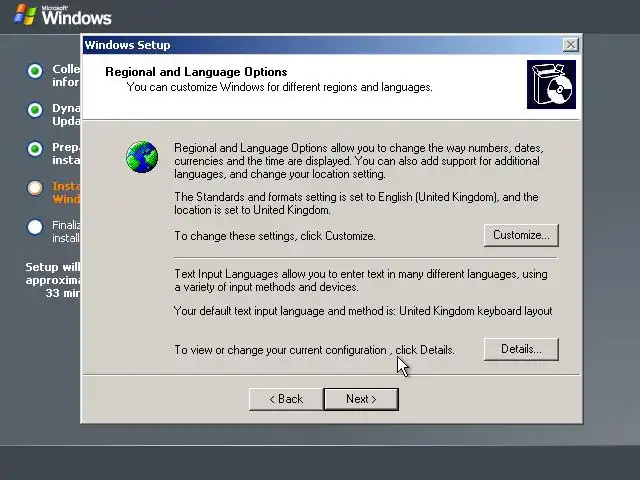Select the orange Installing Windows step indicator
The height and width of the screenshot is (480, 640).
pyautogui.click(x=35, y=188)
